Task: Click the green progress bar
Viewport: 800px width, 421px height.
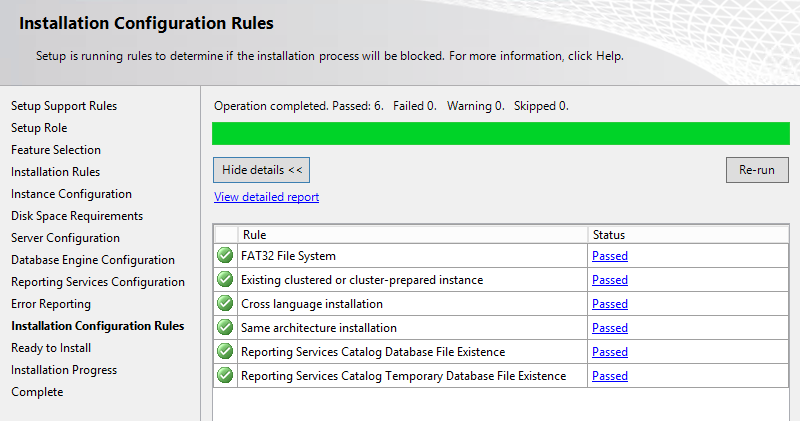Action: pos(501,133)
